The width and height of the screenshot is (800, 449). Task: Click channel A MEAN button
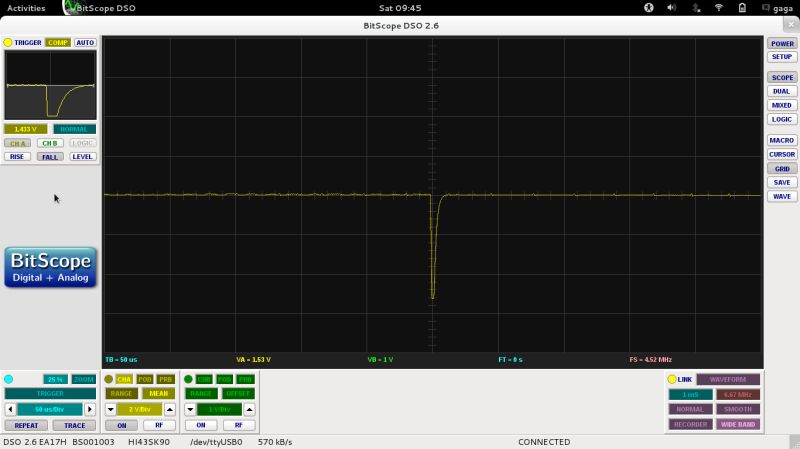pyautogui.click(x=159, y=393)
